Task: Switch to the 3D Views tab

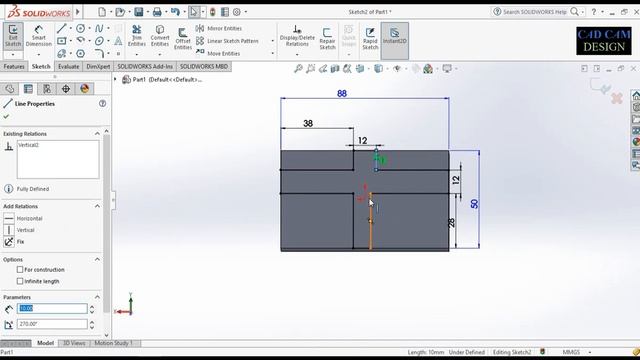Action: (74, 343)
